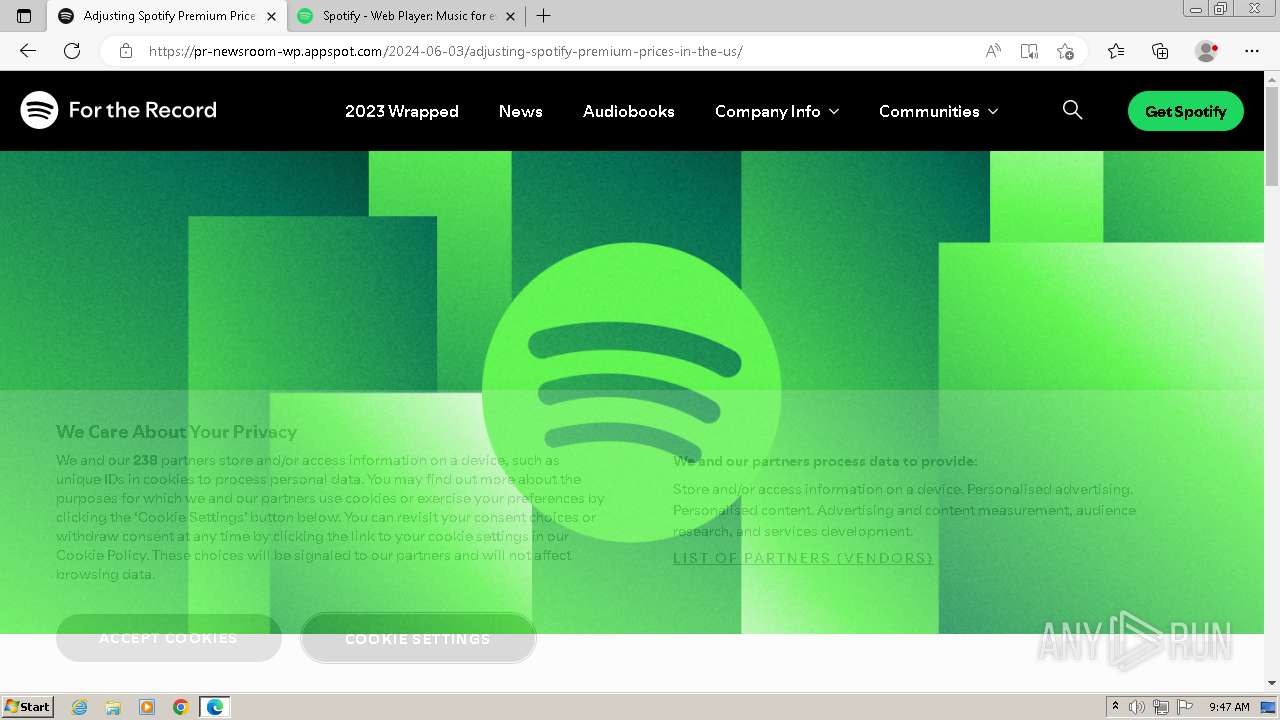Open Edge settings and more menu
The height and width of the screenshot is (720, 1280).
pyautogui.click(x=1252, y=51)
